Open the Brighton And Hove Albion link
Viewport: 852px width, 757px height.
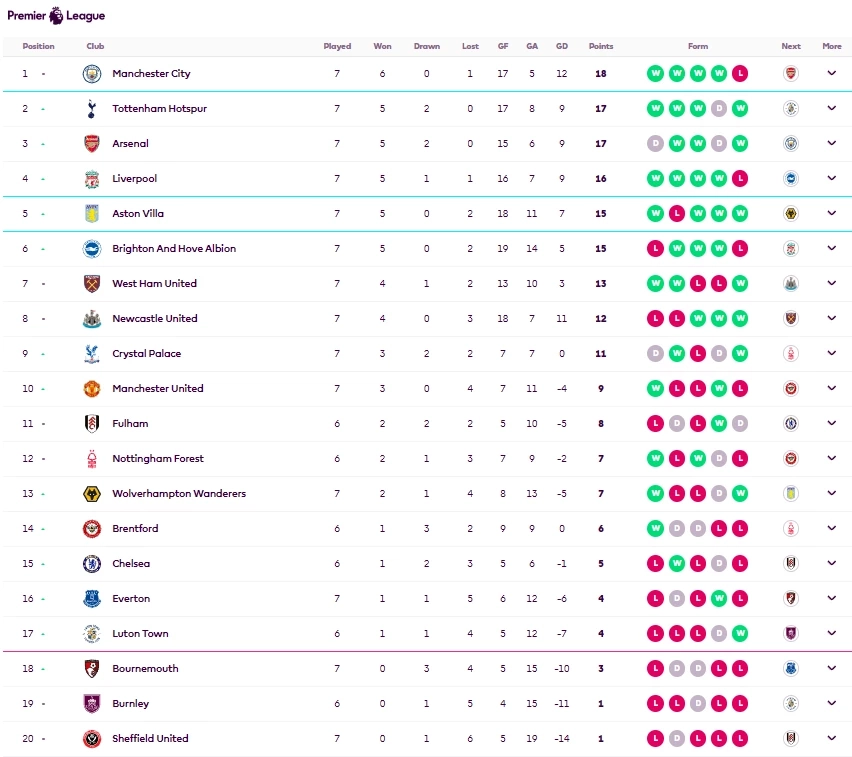(174, 249)
